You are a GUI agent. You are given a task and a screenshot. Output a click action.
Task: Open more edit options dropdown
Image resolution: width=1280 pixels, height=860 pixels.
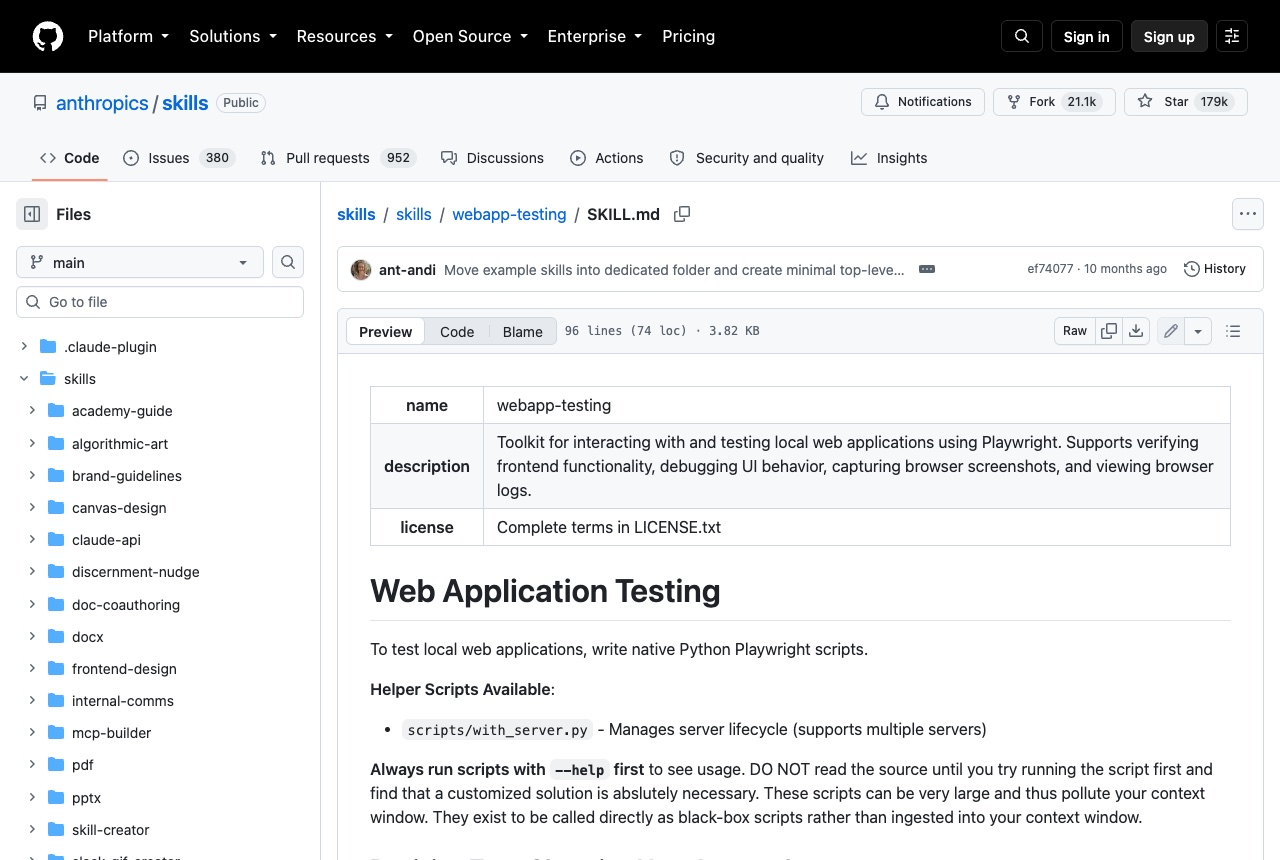click(1199, 331)
